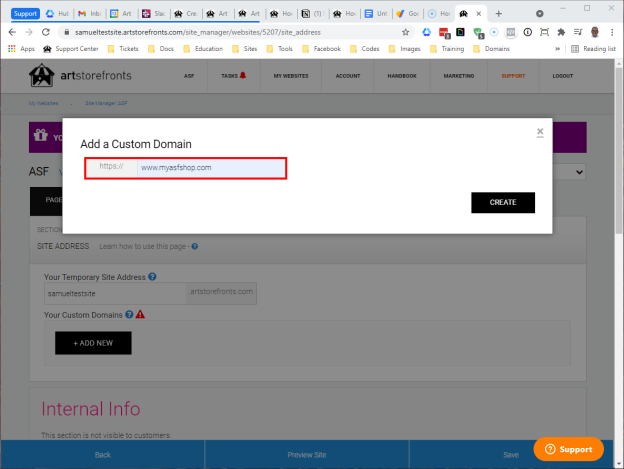Image resolution: width=624 pixels, height=469 pixels.
Task: Click the CREATE button
Action: click(x=503, y=202)
